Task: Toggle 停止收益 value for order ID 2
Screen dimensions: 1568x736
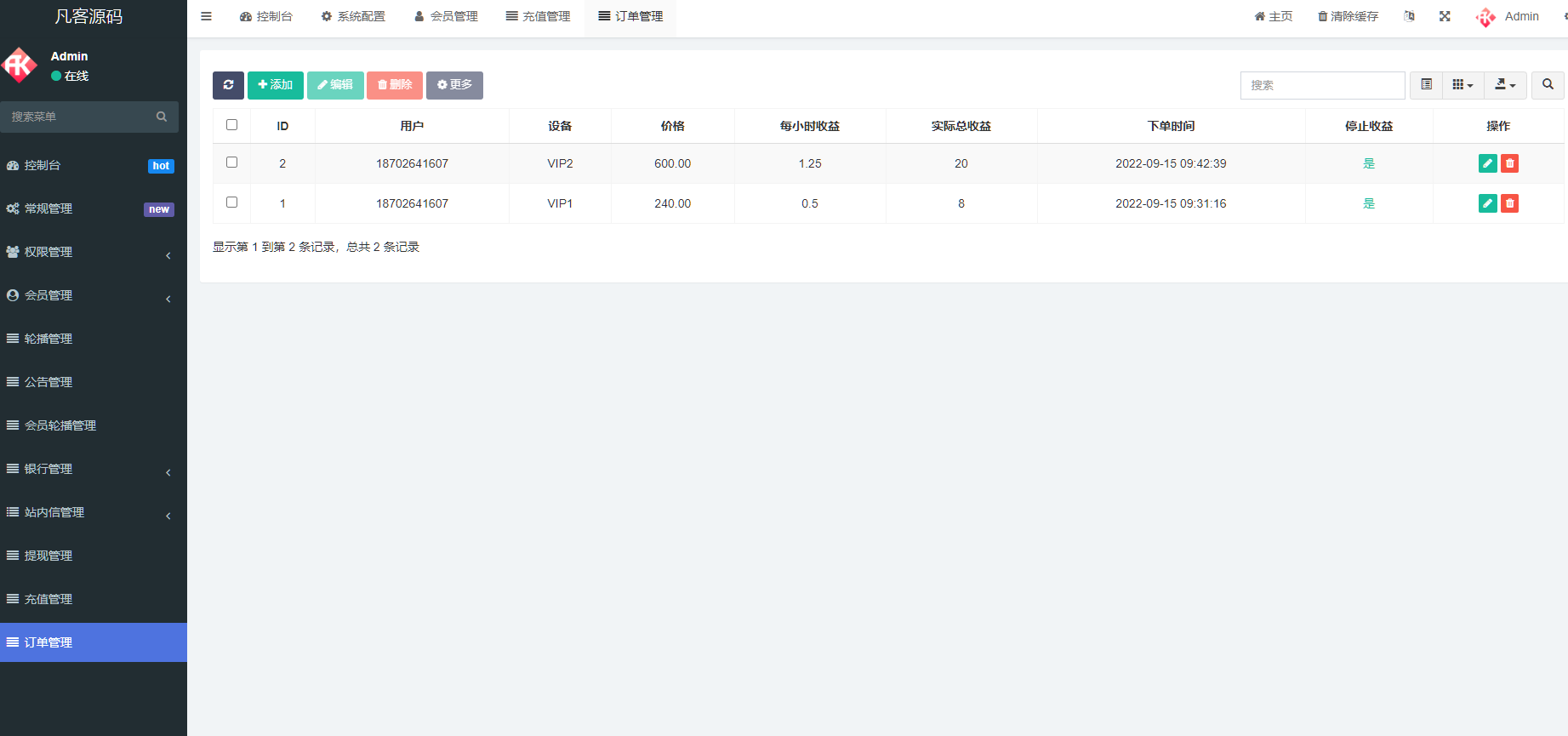Action: click(x=1369, y=163)
